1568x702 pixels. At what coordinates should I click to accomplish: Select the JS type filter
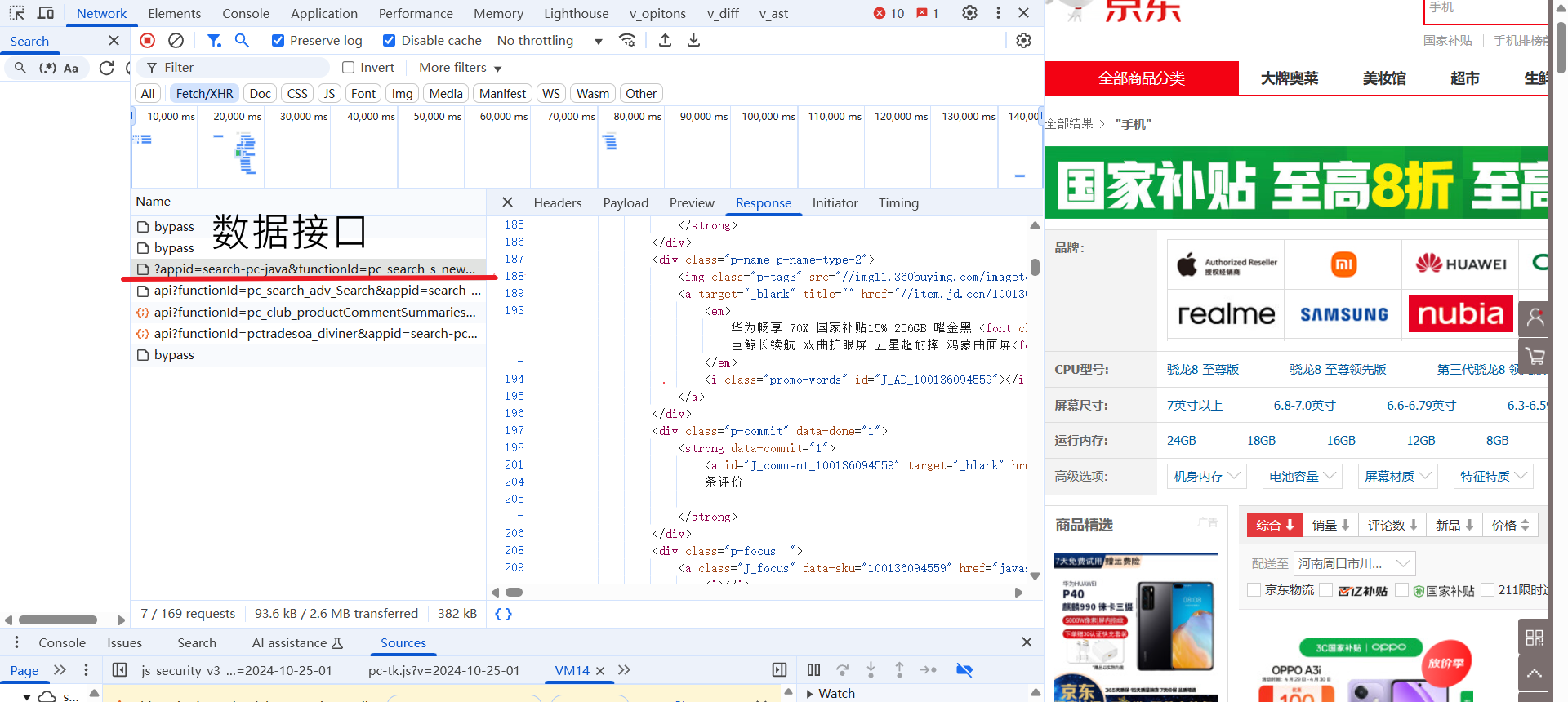coord(329,94)
